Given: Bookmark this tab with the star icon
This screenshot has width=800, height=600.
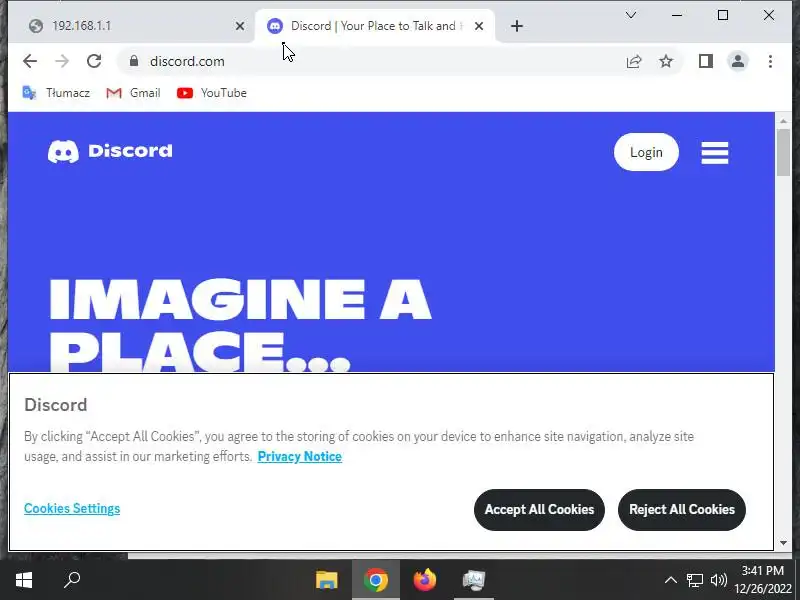Looking at the screenshot, I should [x=666, y=61].
